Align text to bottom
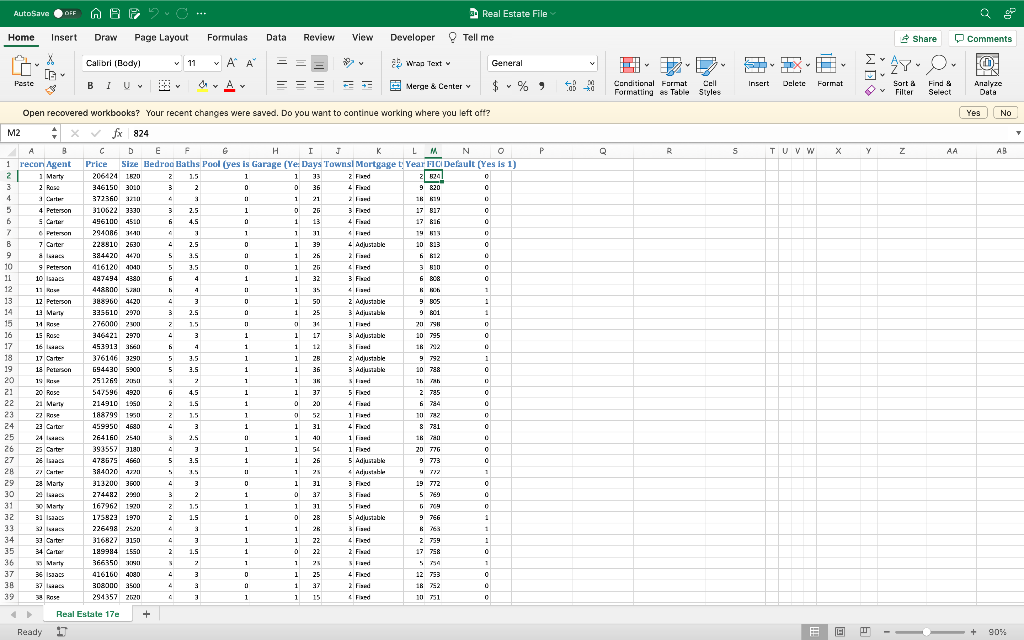 coord(319,63)
